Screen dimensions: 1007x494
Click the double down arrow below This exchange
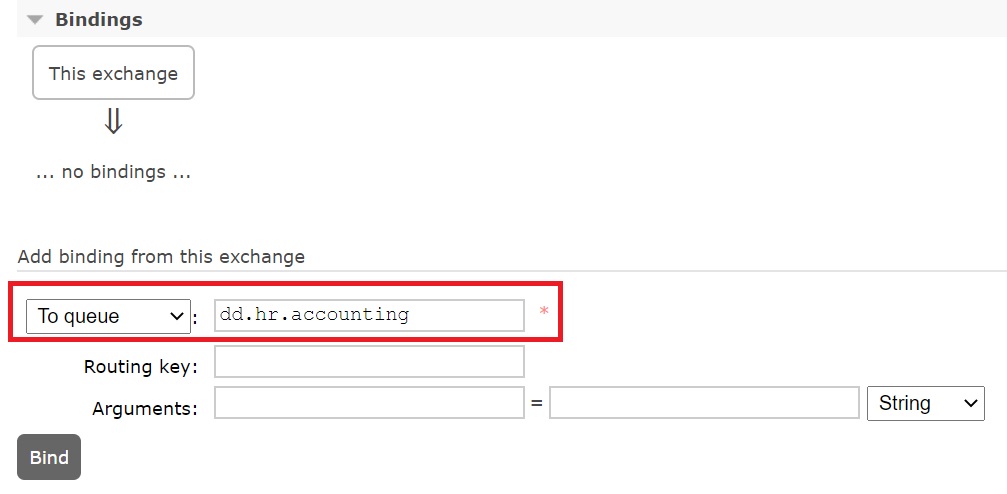pyautogui.click(x=113, y=122)
